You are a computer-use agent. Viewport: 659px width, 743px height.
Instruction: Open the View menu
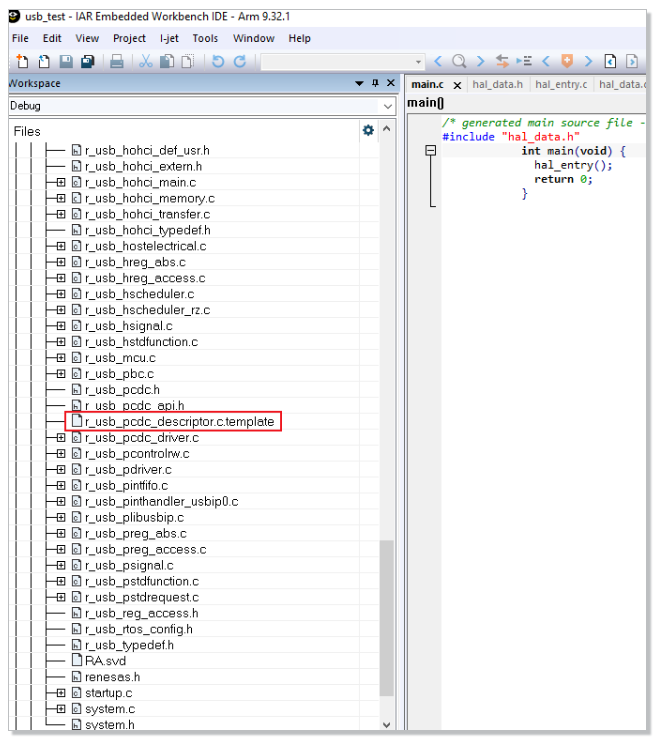(87, 38)
